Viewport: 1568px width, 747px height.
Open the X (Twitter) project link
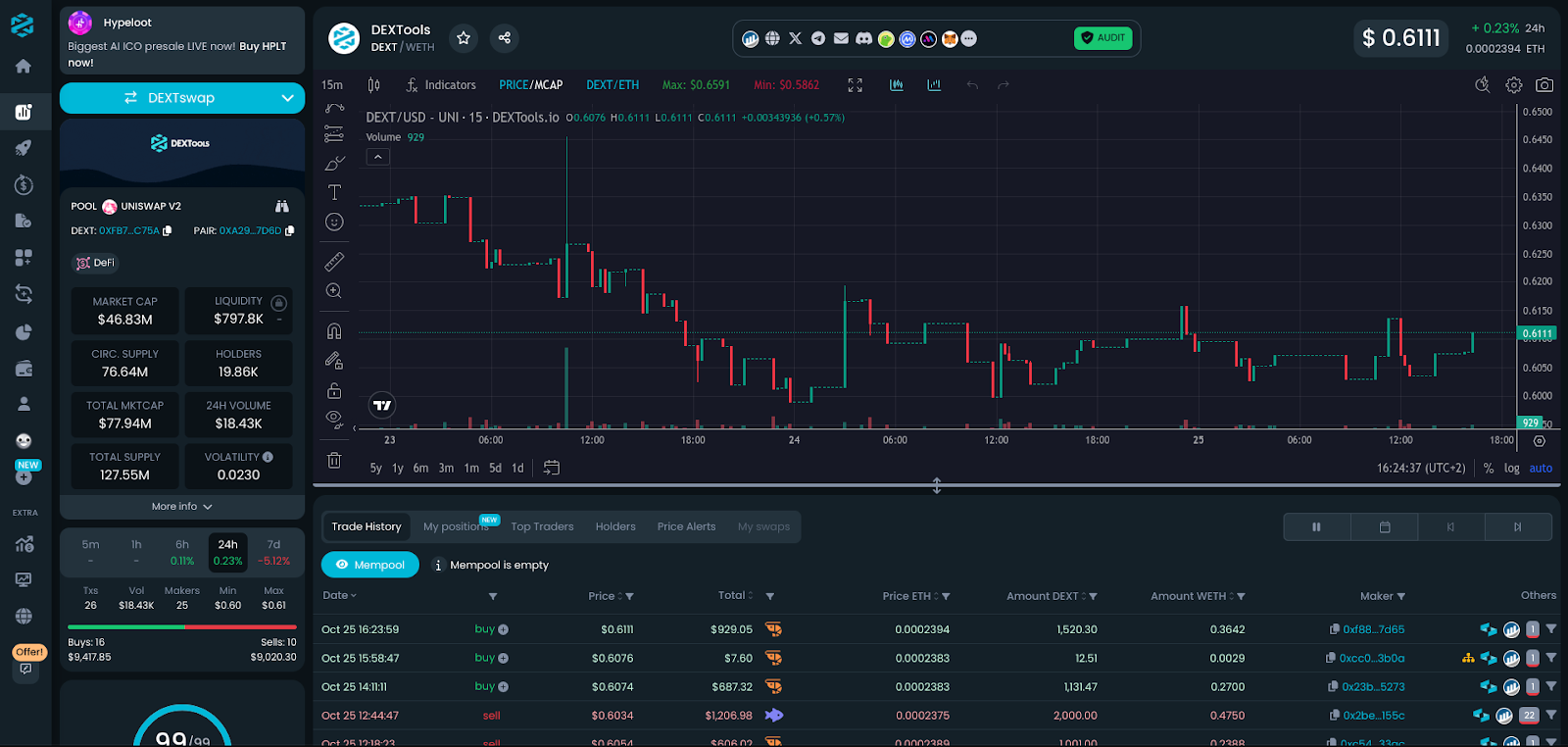[x=795, y=38]
